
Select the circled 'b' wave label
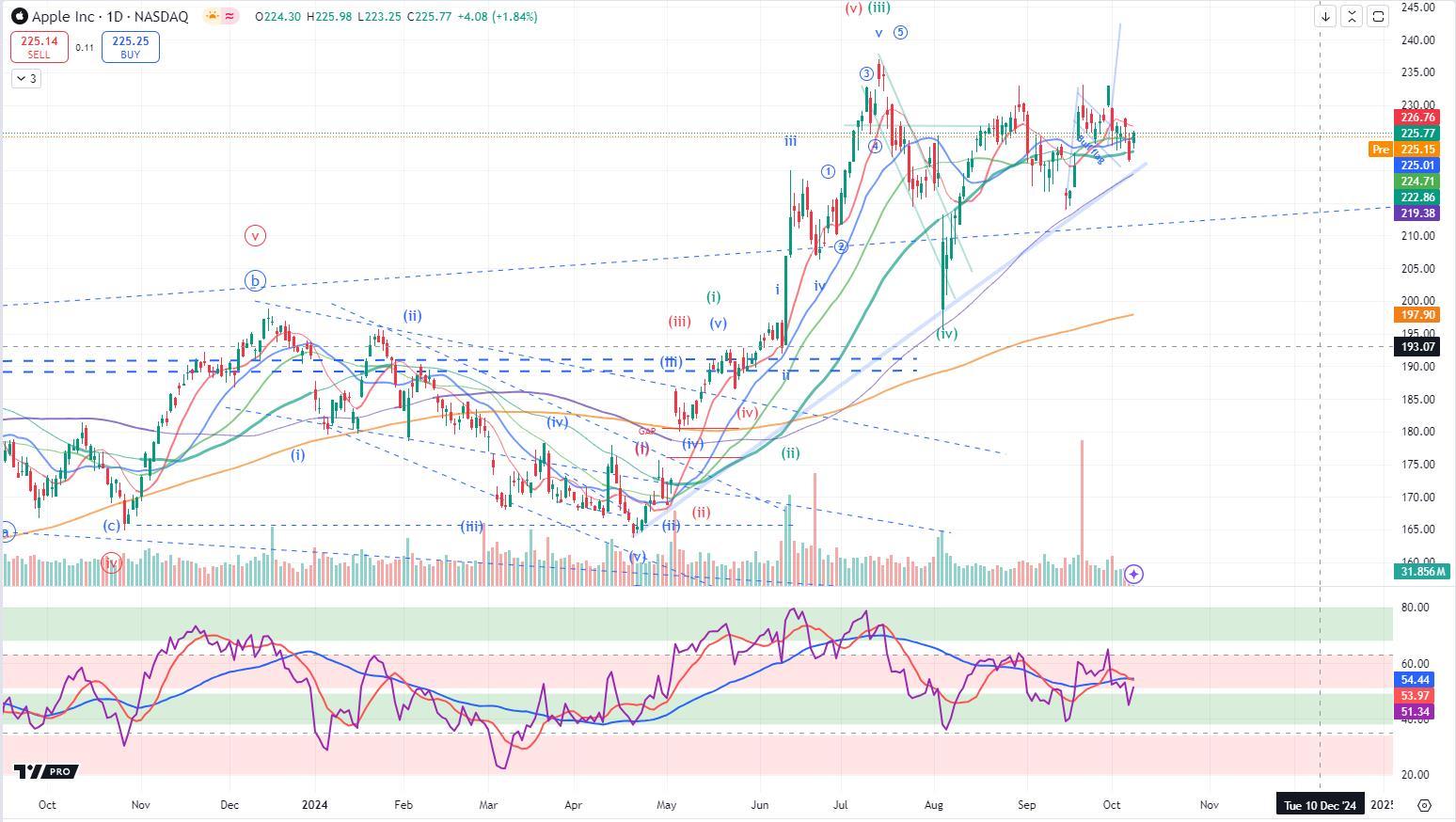[x=255, y=280]
